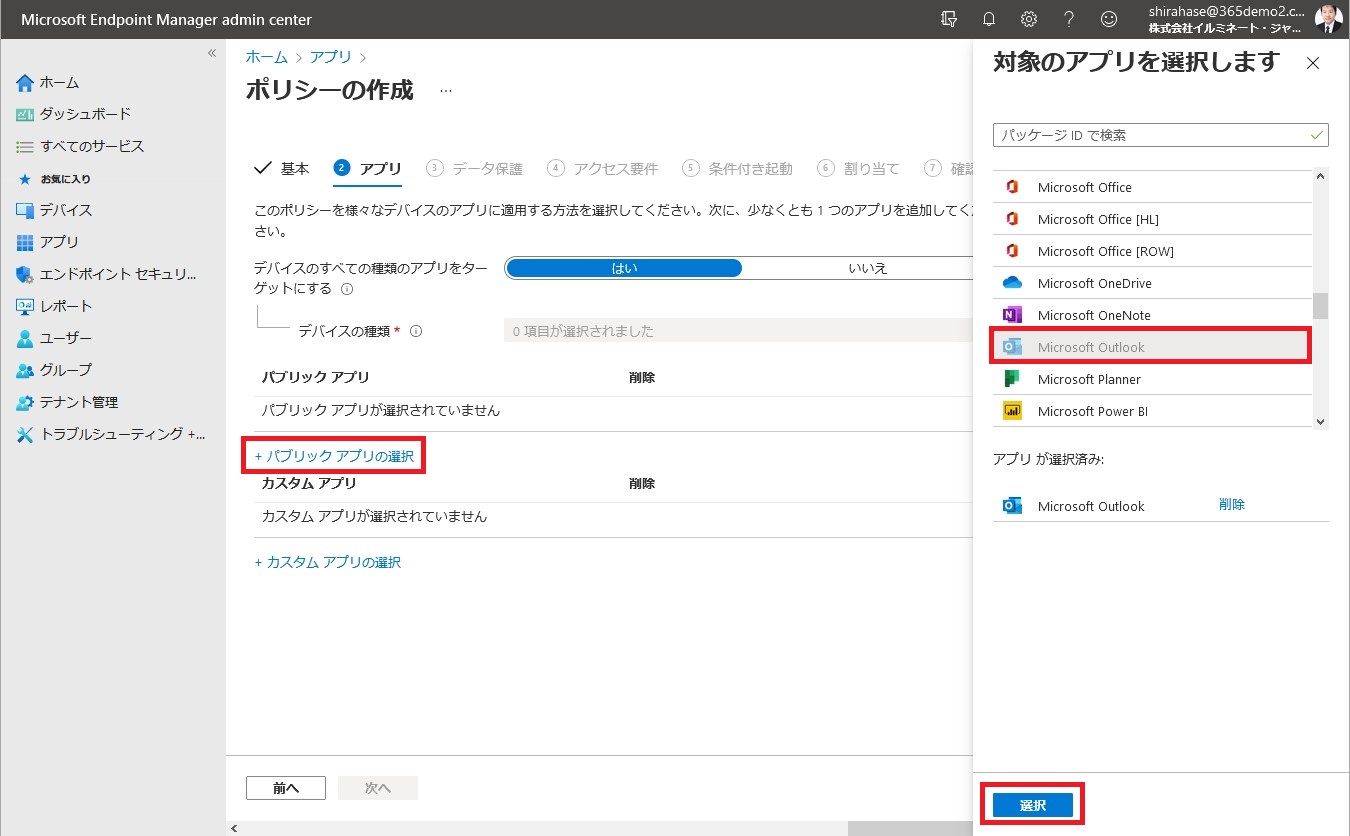Select the アプリ wizard step
Screen dimensions: 1350x836
pyautogui.click(x=367, y=168)
